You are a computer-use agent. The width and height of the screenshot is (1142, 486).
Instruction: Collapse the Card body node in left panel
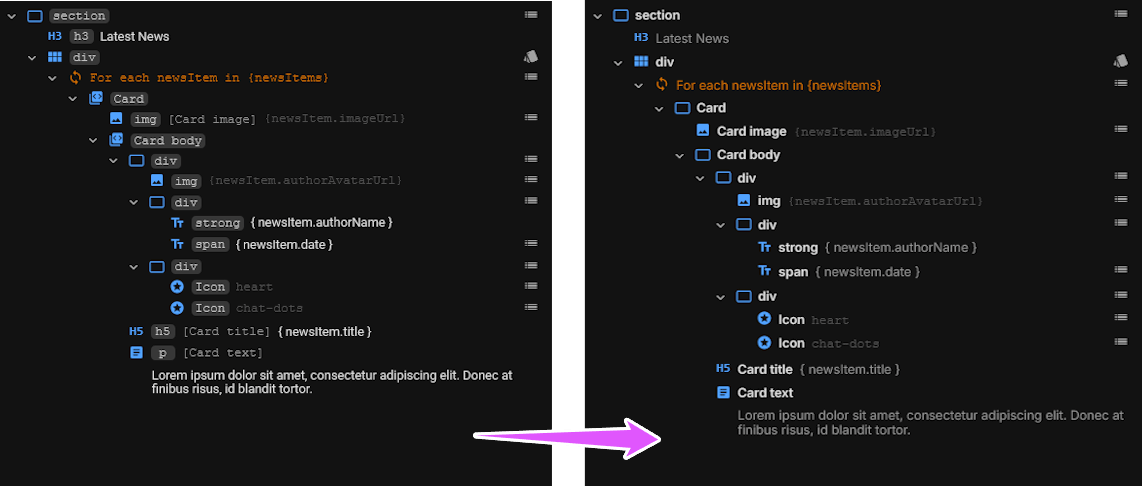point(93,140)
